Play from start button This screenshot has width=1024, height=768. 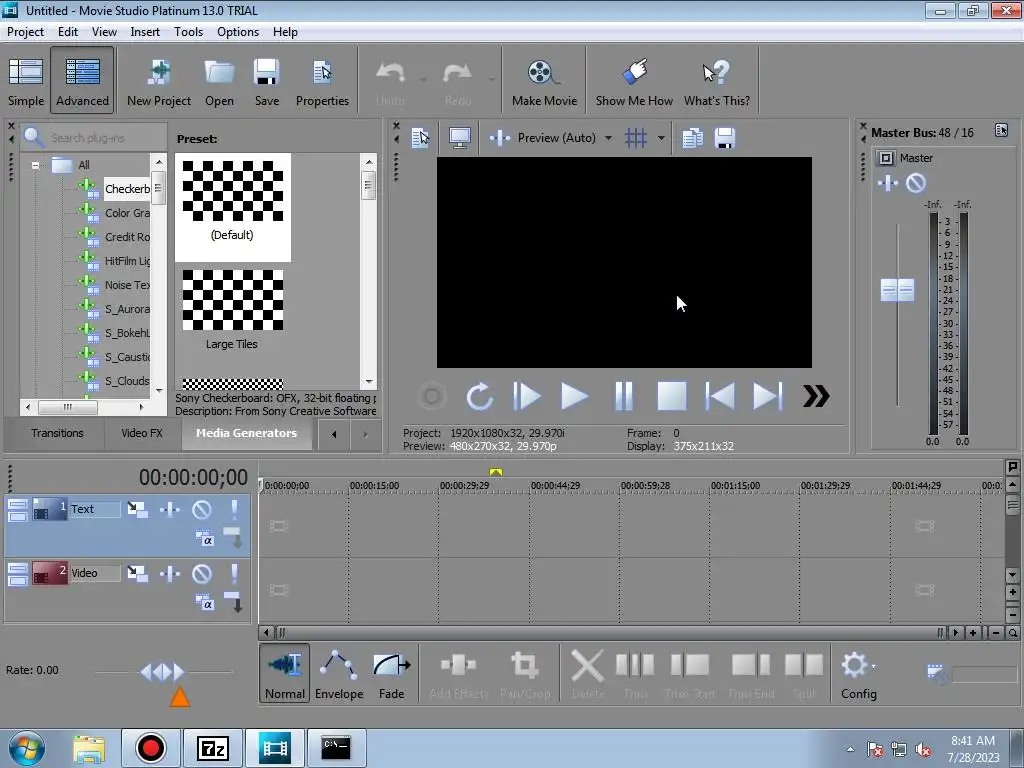[x=526, y=396]
